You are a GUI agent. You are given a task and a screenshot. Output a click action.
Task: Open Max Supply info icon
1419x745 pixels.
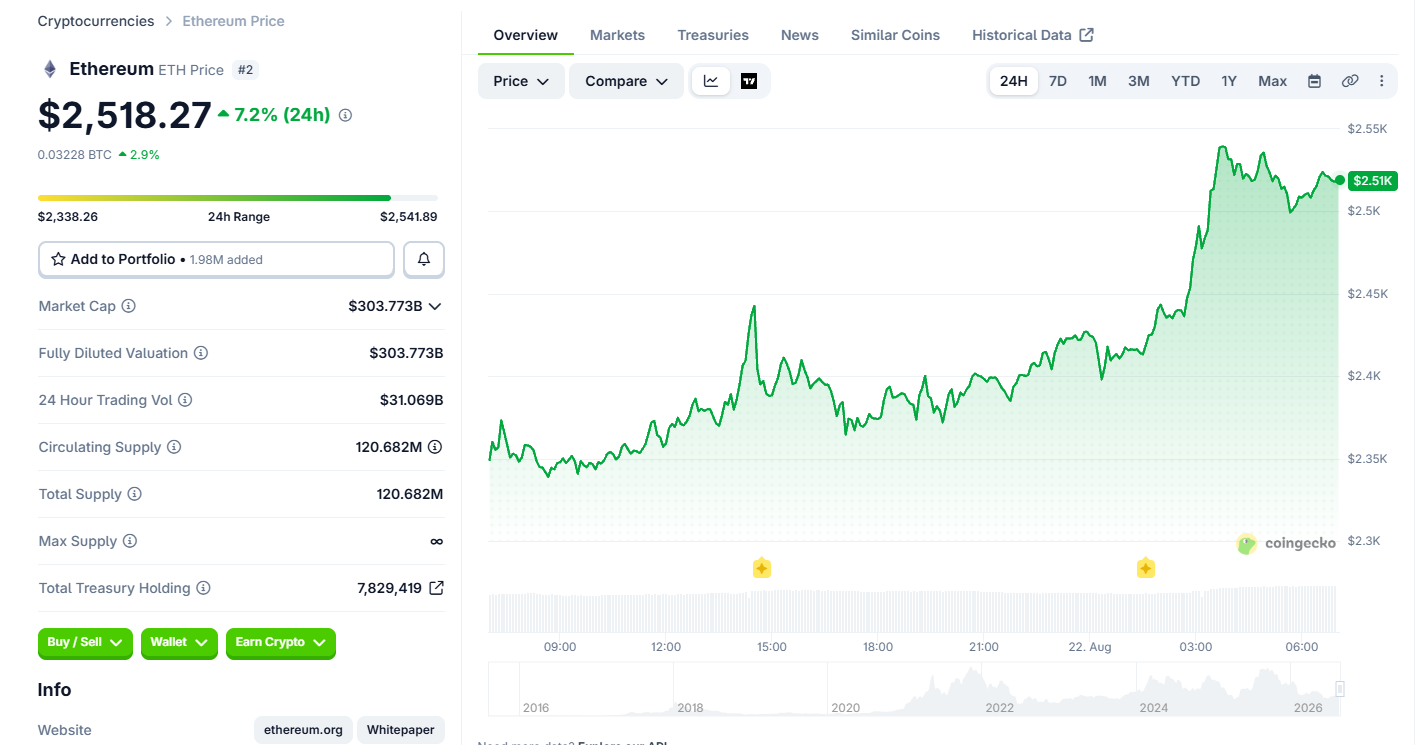click(130, 541)
